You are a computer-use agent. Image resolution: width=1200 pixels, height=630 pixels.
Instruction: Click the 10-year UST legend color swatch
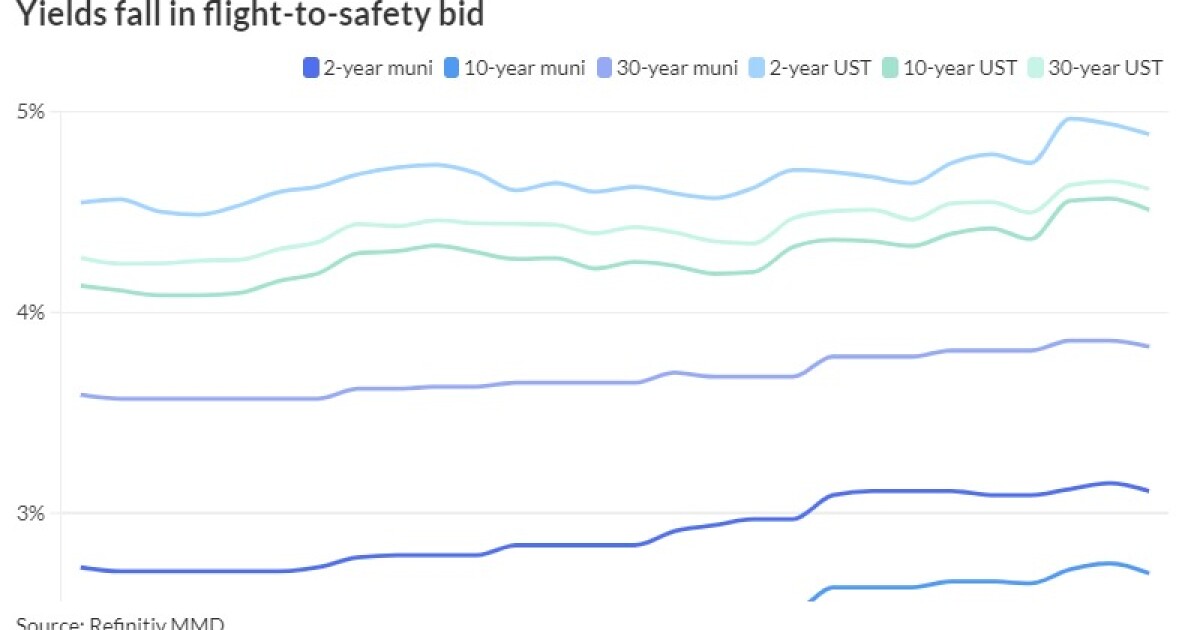point(892,68)
